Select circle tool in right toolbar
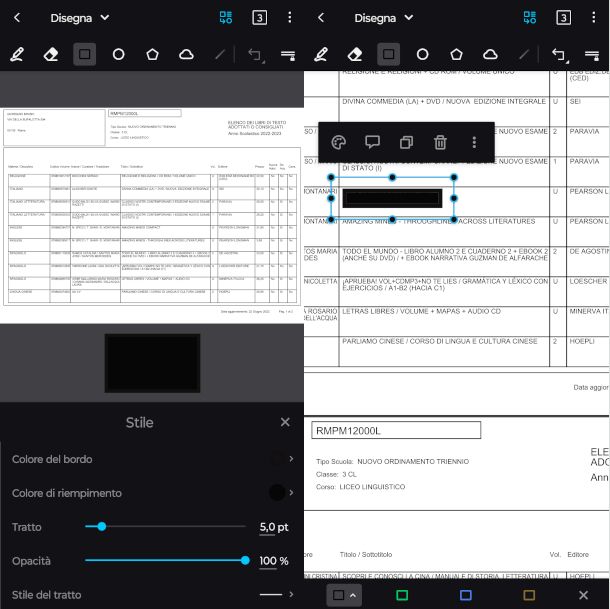This screenshot has width=610, height=609. click(x=422, y=54)
